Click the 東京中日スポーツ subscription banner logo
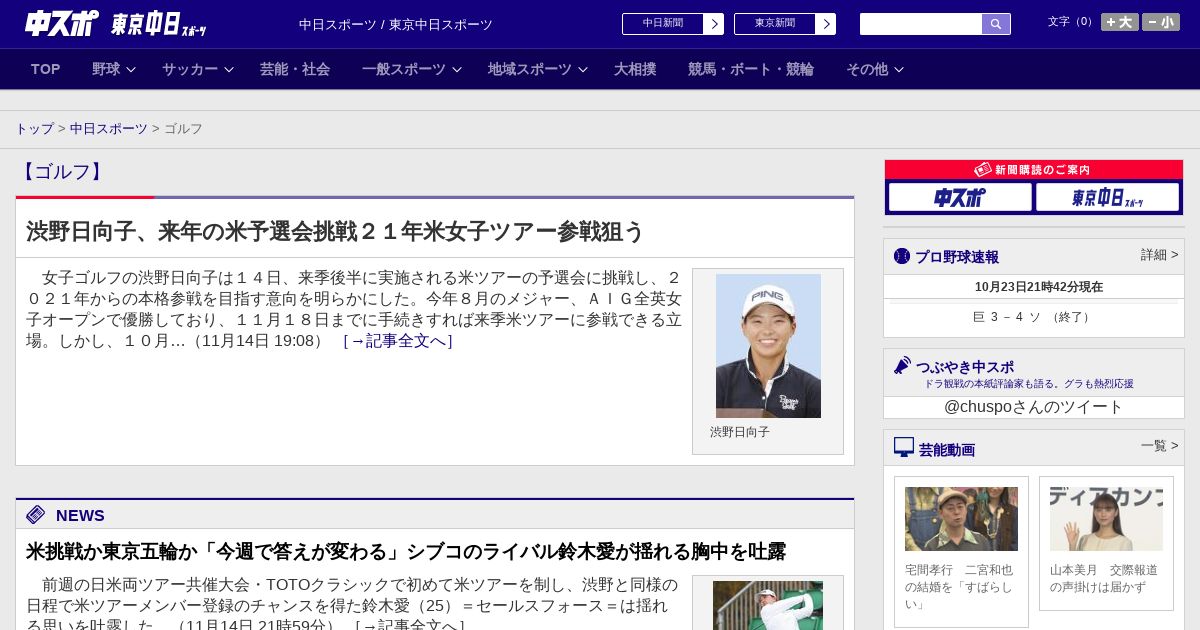Image resolution: width=1200 pixels, height=630 pixels. pos(1108,198)
